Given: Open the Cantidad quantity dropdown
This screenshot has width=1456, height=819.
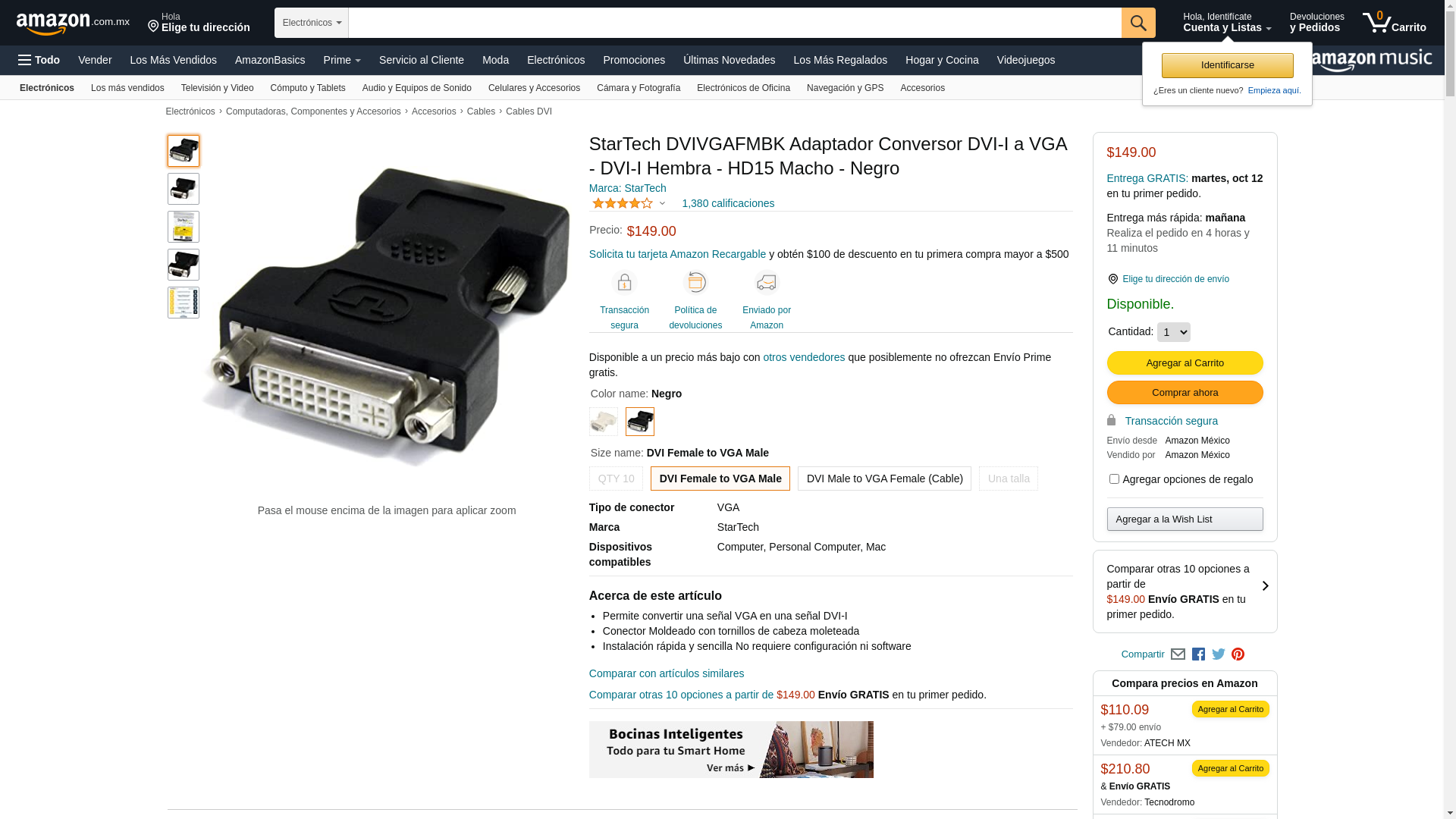Looking at the screenshot, I should [1173, 332].
